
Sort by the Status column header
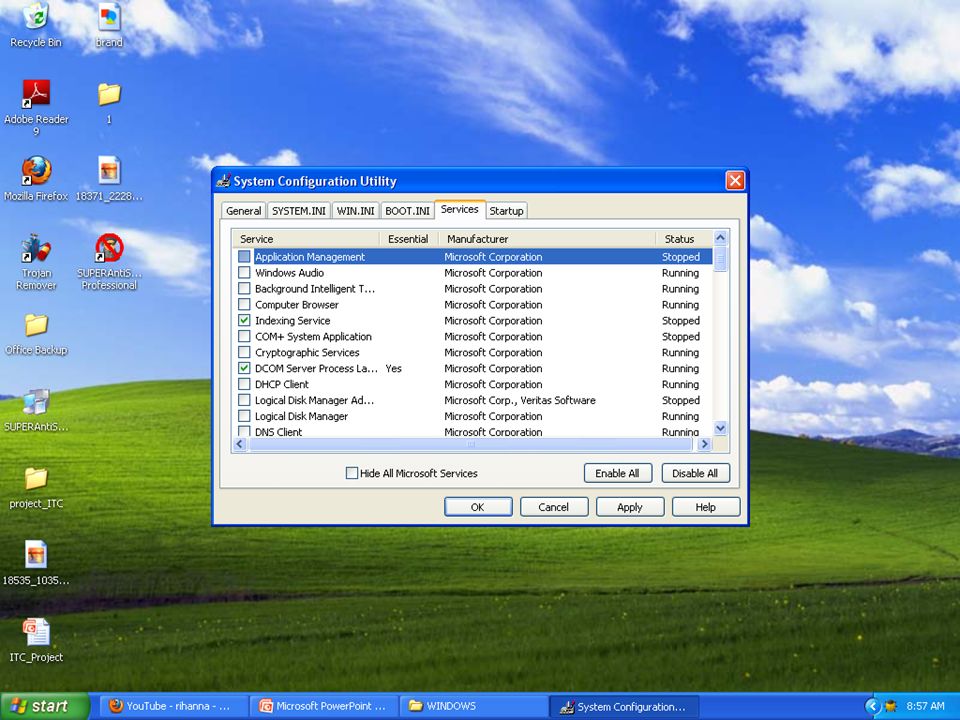tap(683, 239)
